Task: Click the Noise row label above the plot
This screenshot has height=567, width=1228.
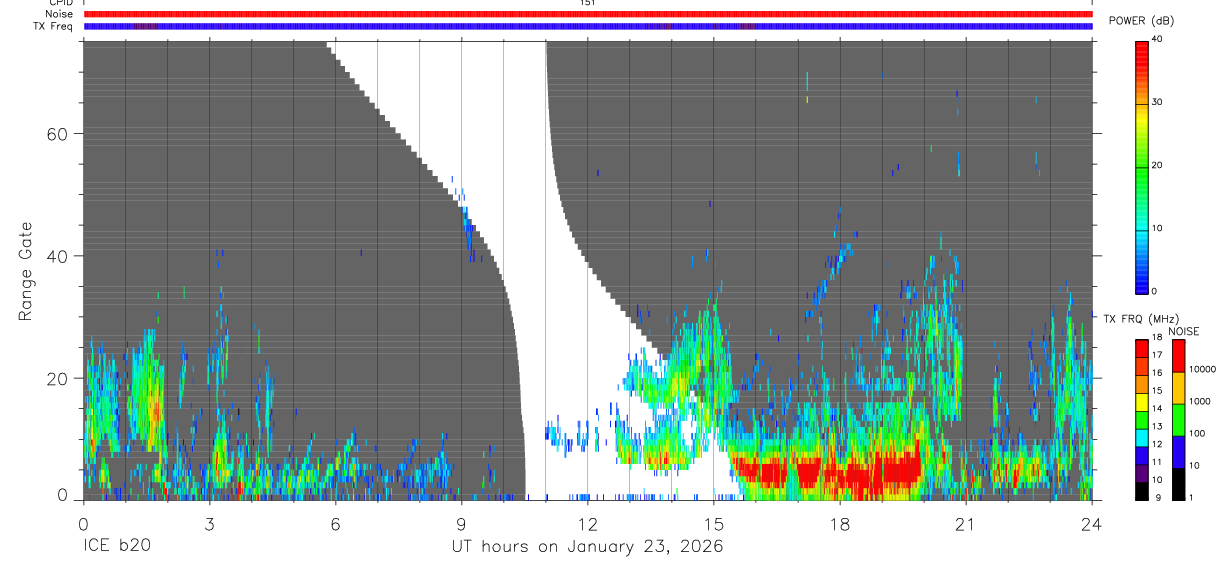Action: (x=60, y=14)
